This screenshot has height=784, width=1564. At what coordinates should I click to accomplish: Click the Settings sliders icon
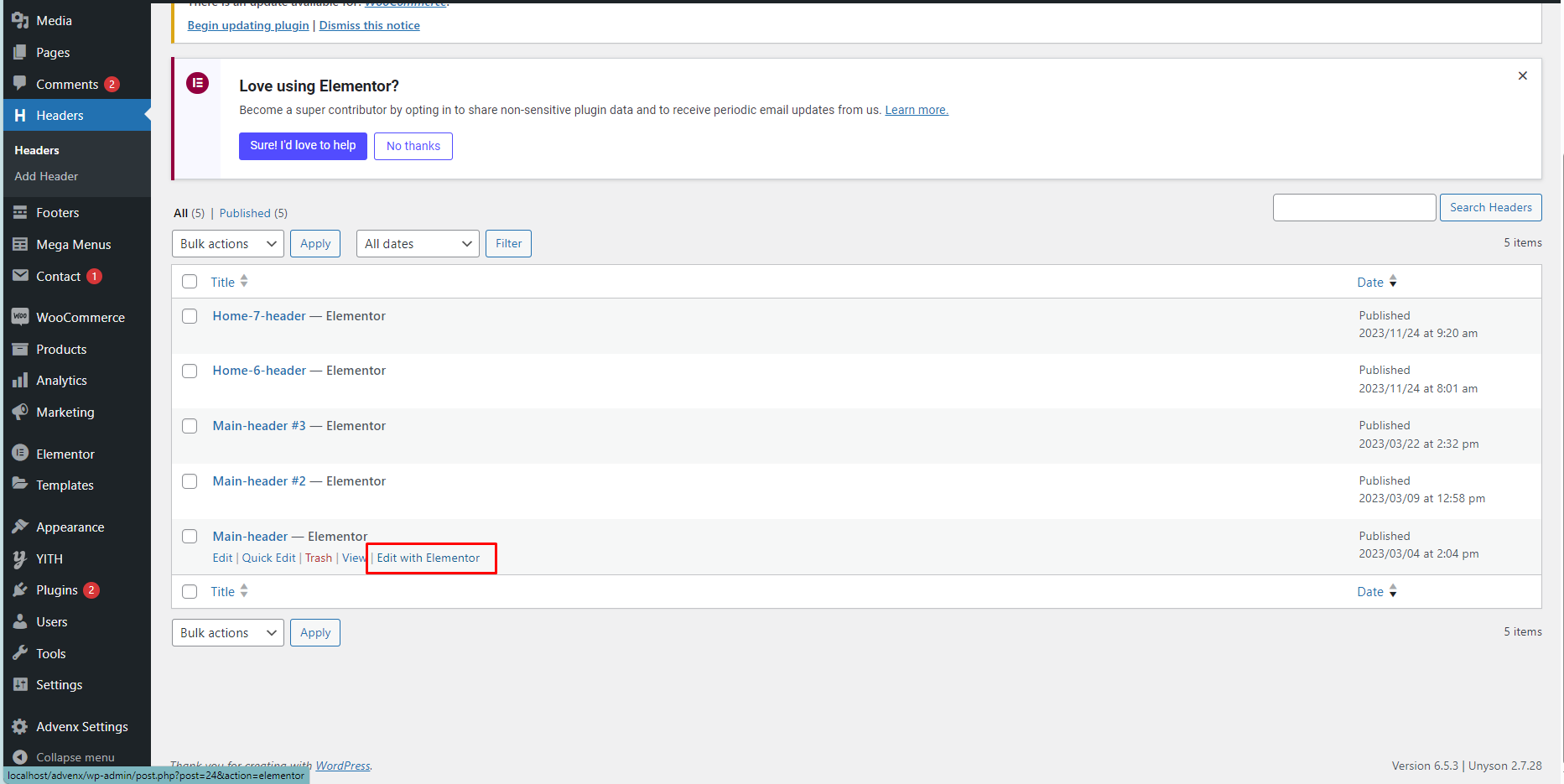pyautogui.click(x=20, y=685)
